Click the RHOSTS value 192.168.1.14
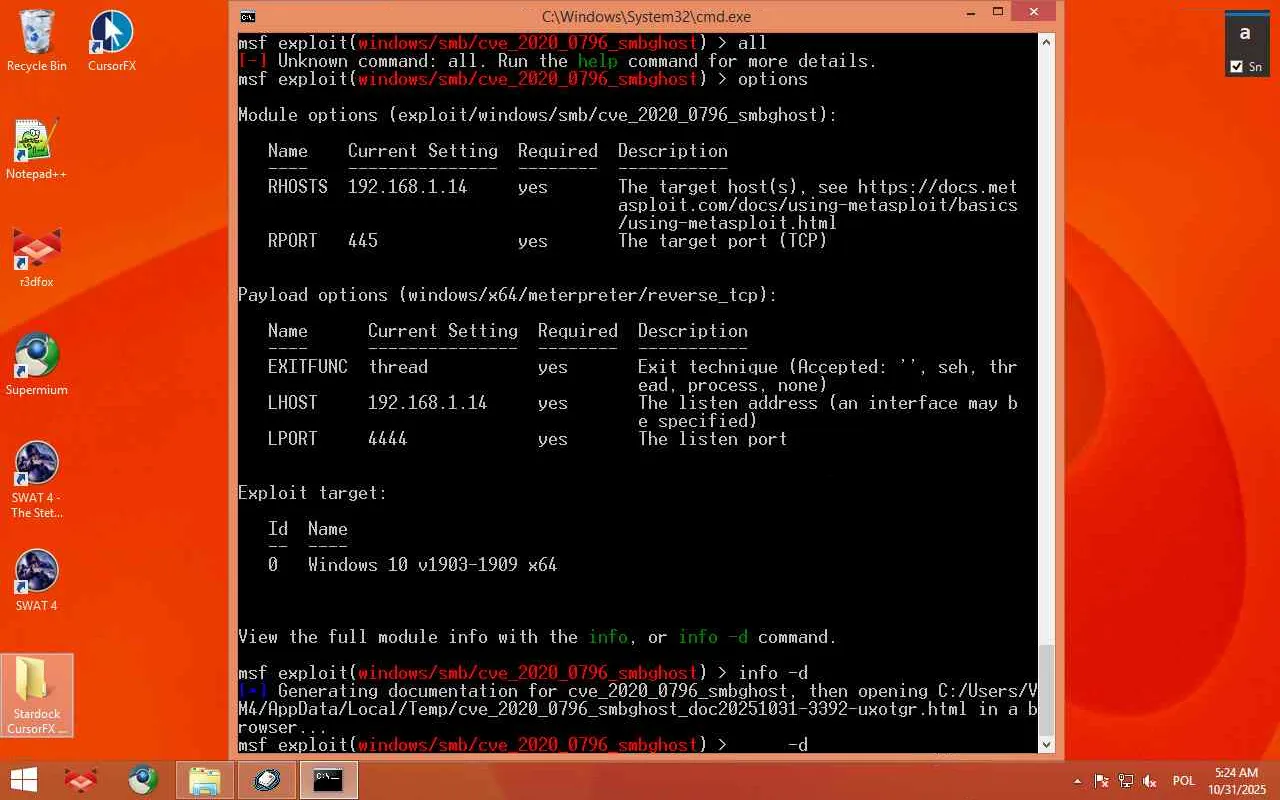The width and height of the screenshot is (1280, 800). click(x=408, y=187)
